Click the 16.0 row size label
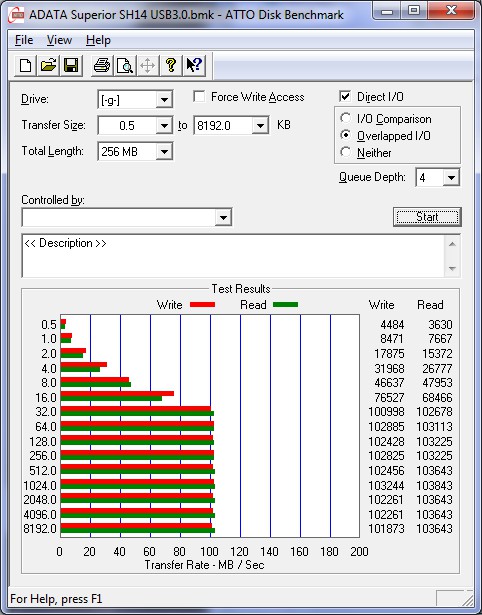Screen dimensions: 482x615 coord(46,398)
